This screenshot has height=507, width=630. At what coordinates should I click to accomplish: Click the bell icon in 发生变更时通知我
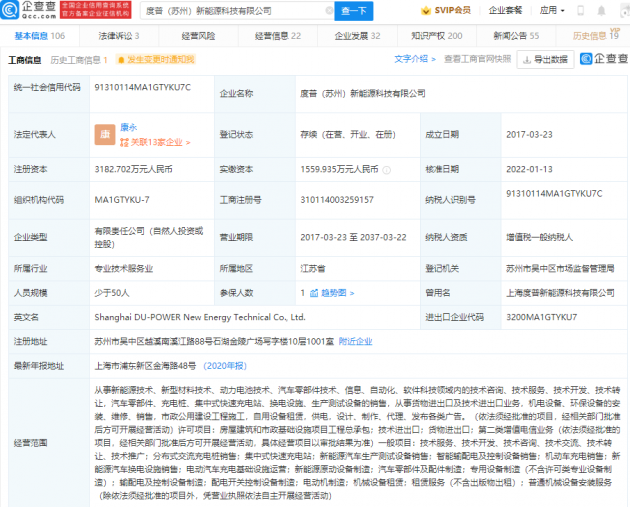pos(121,60)
